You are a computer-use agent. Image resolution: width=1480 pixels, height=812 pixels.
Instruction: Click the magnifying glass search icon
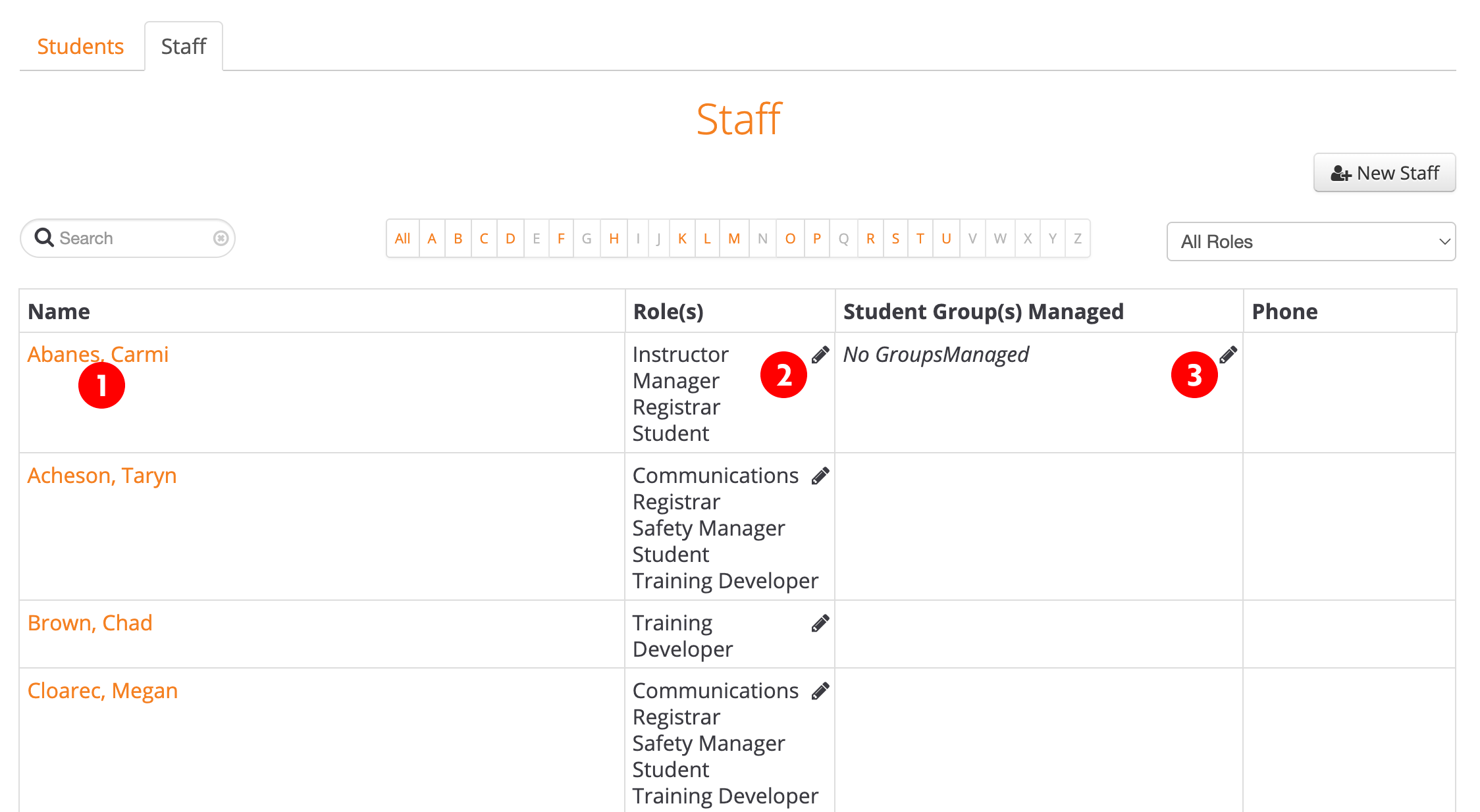click(x=44, y=238)
